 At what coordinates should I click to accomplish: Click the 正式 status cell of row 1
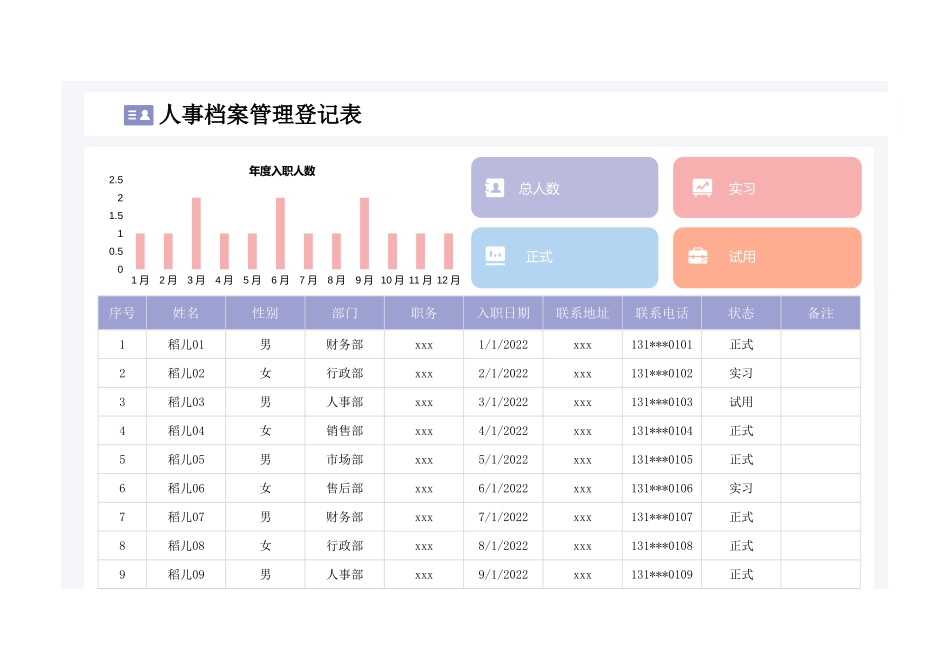pos(740,345)
